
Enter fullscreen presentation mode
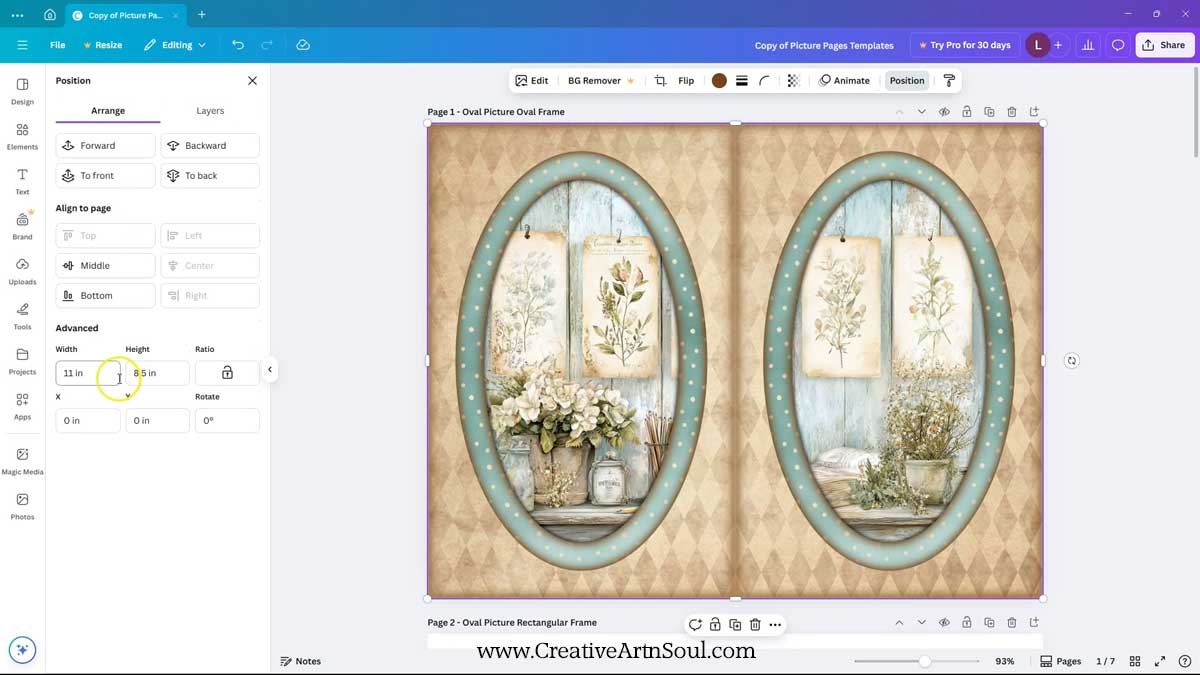click(1160, 661)
